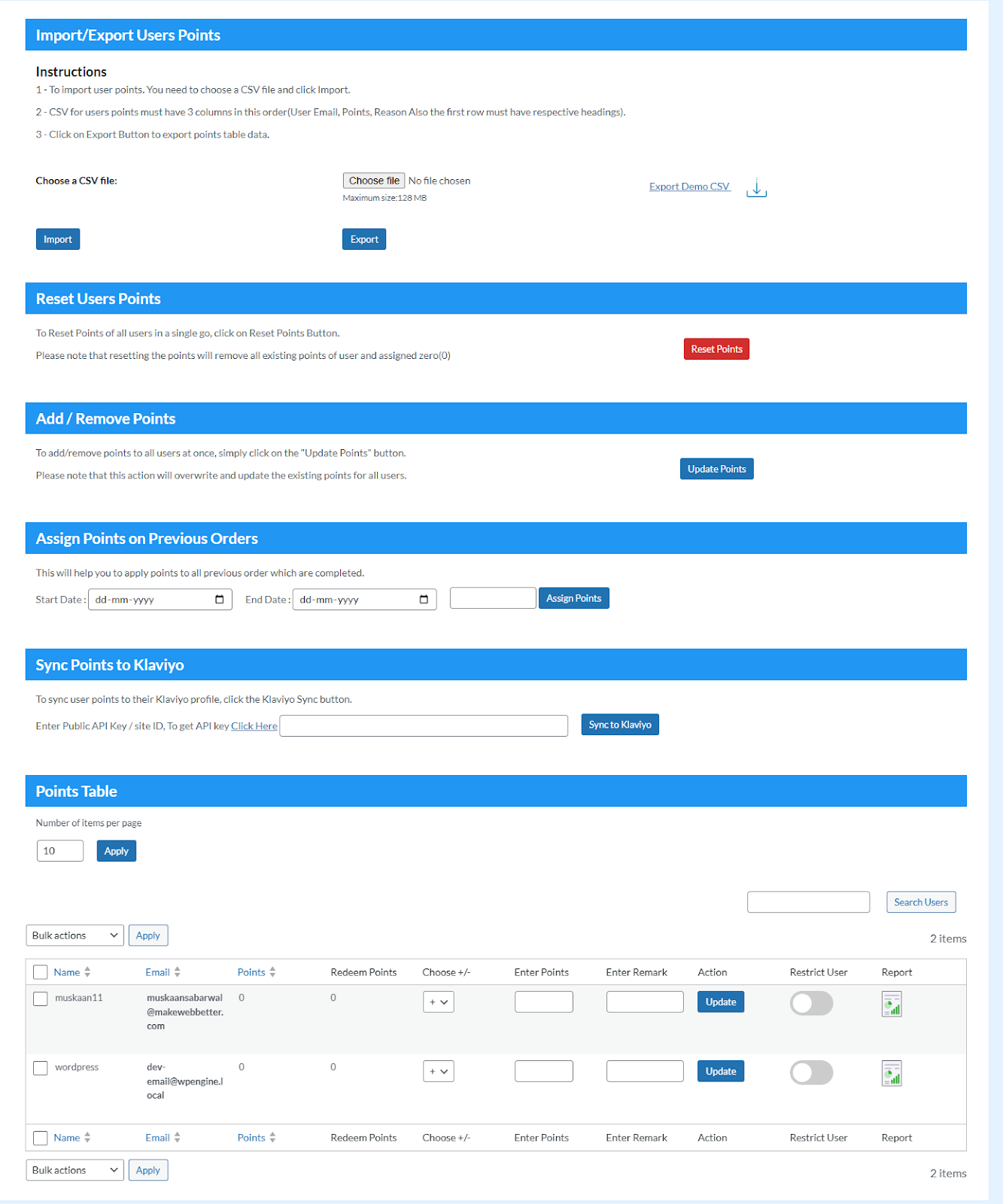Tick the checkbox for user muskaan11
This screenshot has width=1003, height=1204.
click(41, 999)
